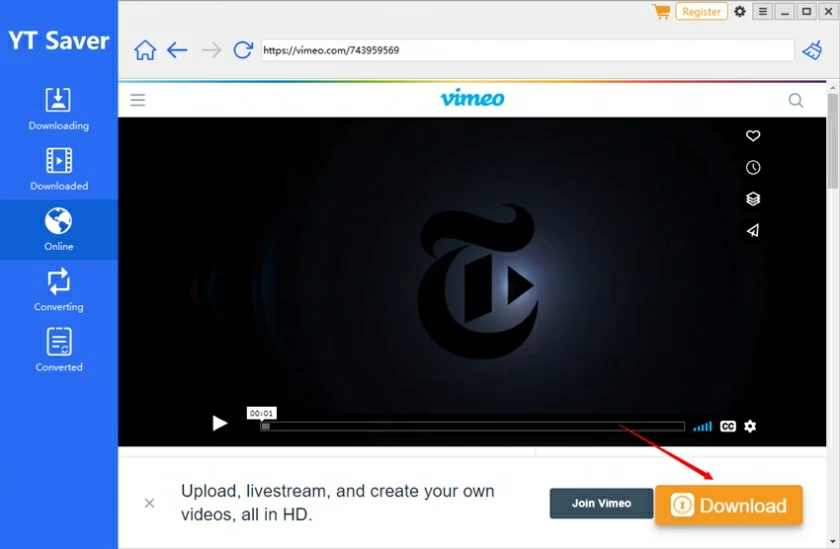
Task: Play video using center play button
Action: (x=520, y=285)
